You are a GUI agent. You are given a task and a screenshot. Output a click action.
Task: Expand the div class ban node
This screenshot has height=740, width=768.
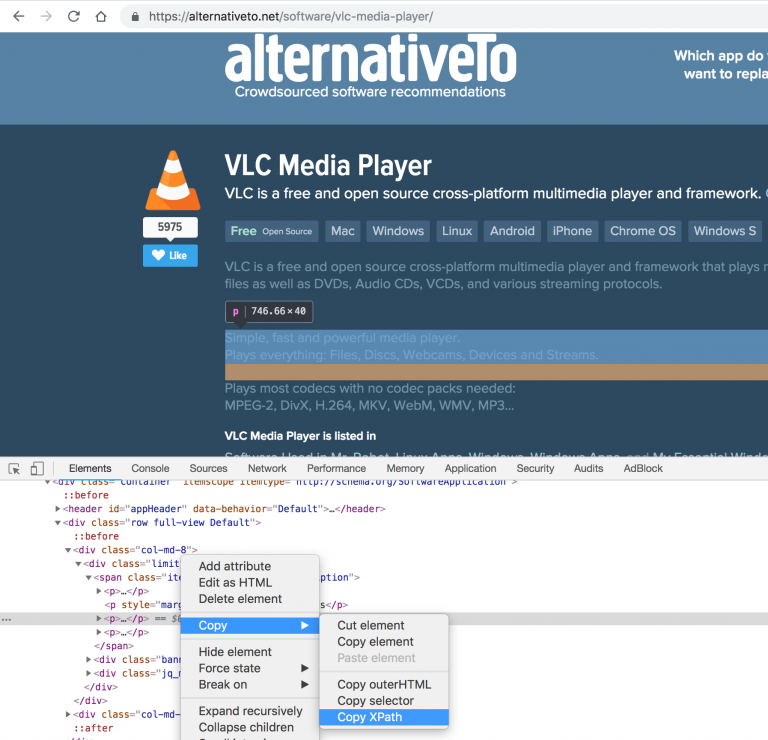89,660
